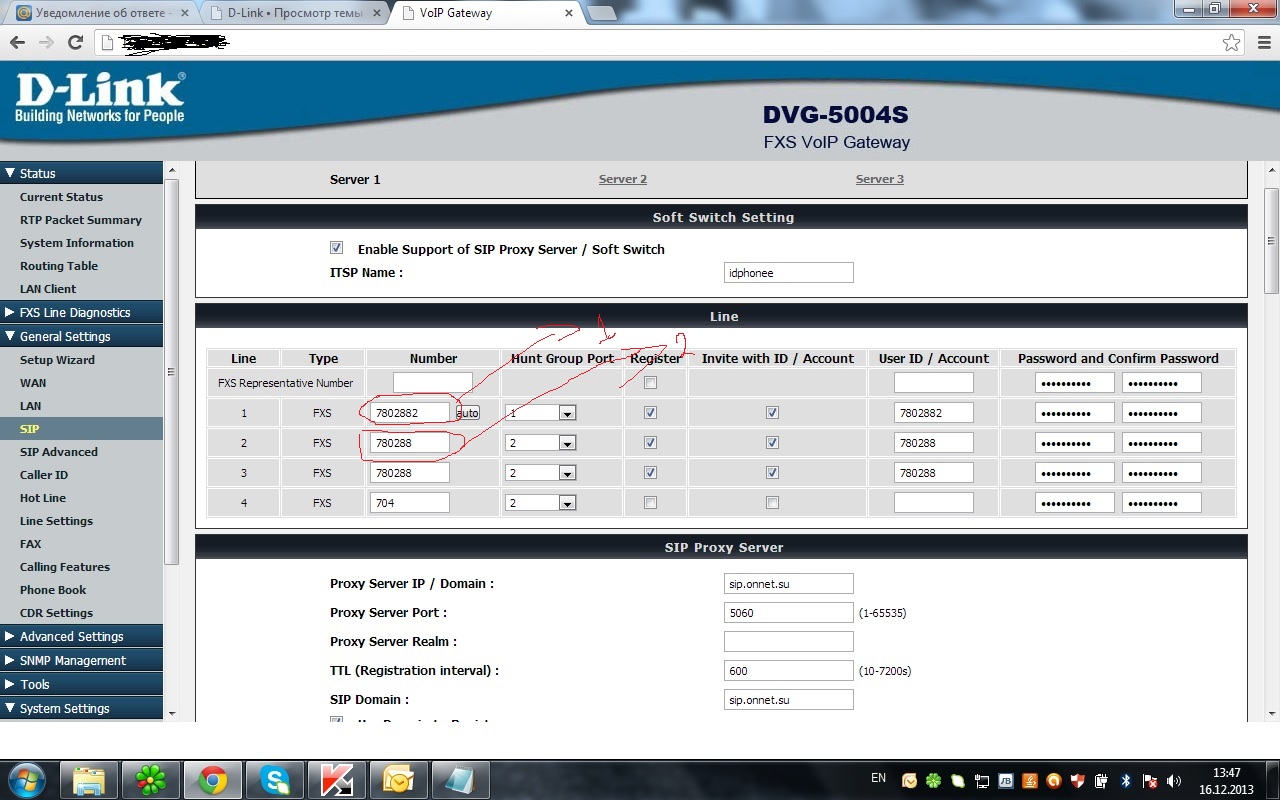Viewport: 1280px width, 800px height.
Task: Open Action Center flag in the tray
Action: 1149,780
